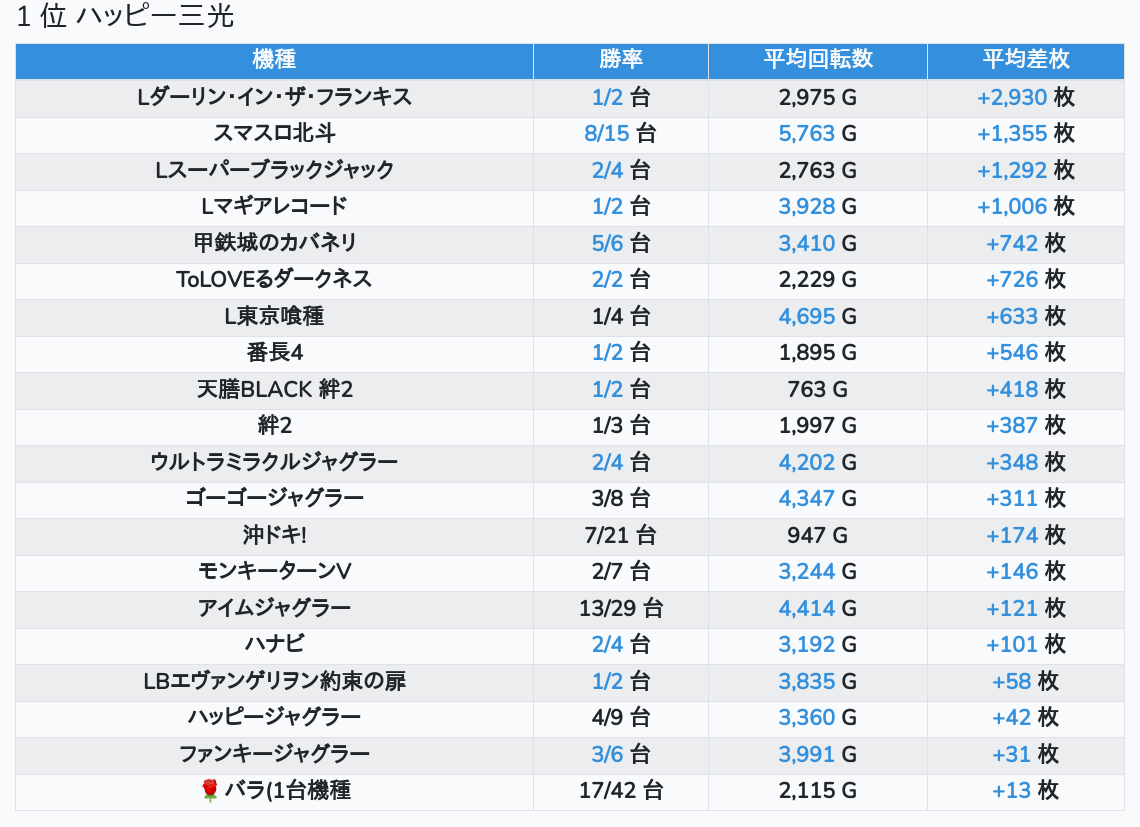Screen dimensions: 1140x827
Task: Select the +418 枚 average difference
Action: (x=1025, y=389)
